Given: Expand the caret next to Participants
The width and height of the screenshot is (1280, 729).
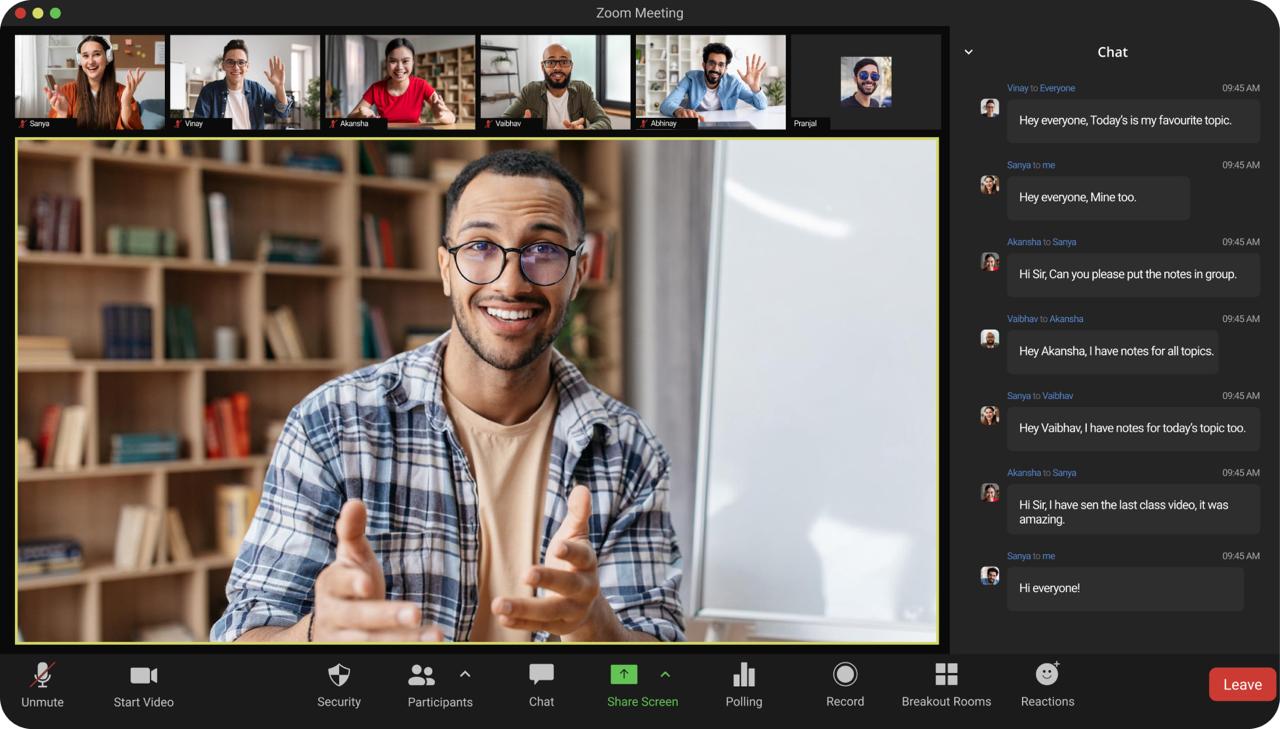Looking at the screenshot, I should coord(465,674).
